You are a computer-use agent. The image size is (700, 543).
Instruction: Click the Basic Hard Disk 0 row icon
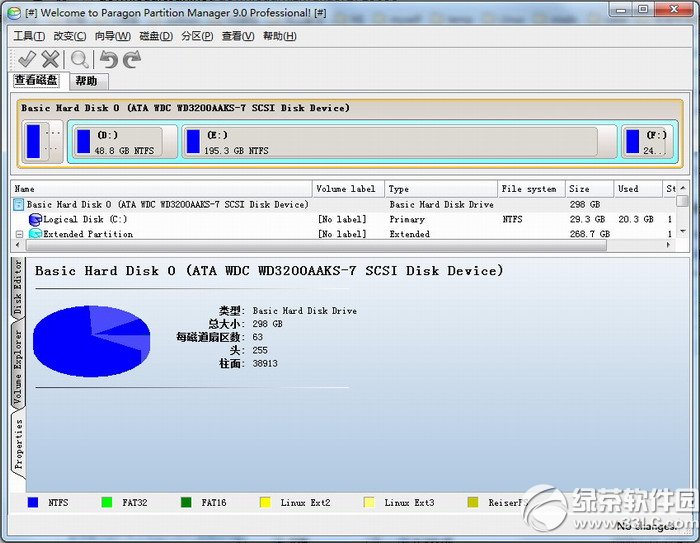point(19,205)
